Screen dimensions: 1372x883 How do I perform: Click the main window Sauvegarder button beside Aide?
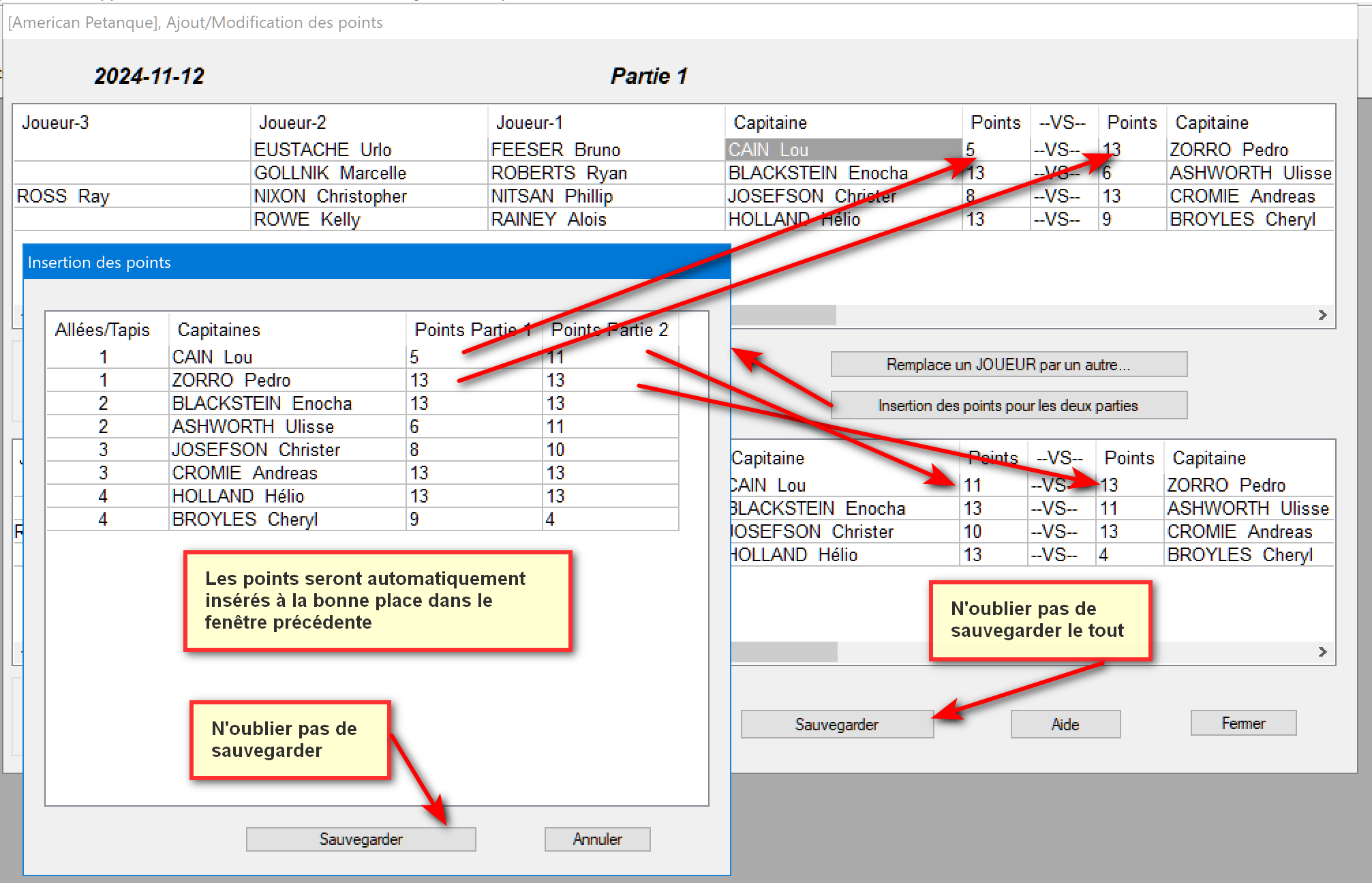836,724
